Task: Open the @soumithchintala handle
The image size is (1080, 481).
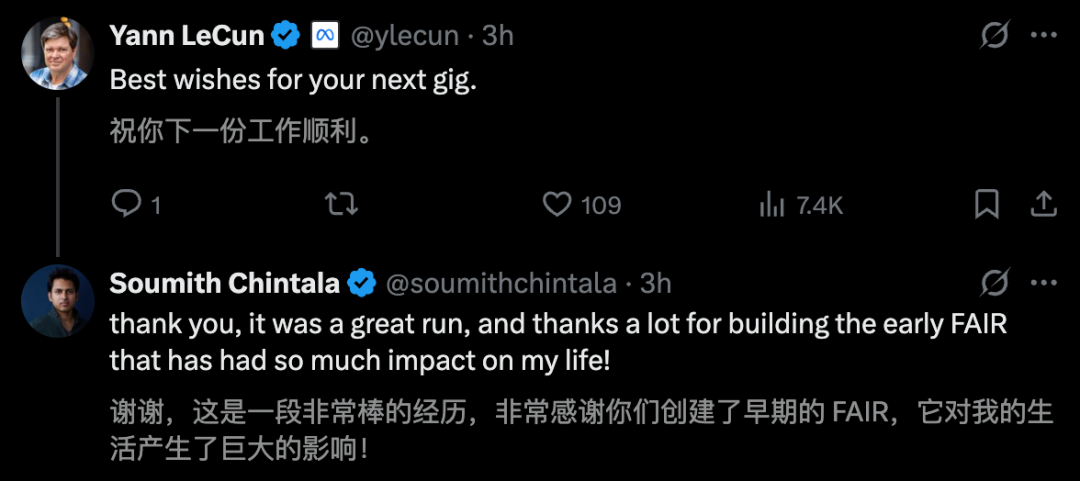Action: click(x=500, y=283)
